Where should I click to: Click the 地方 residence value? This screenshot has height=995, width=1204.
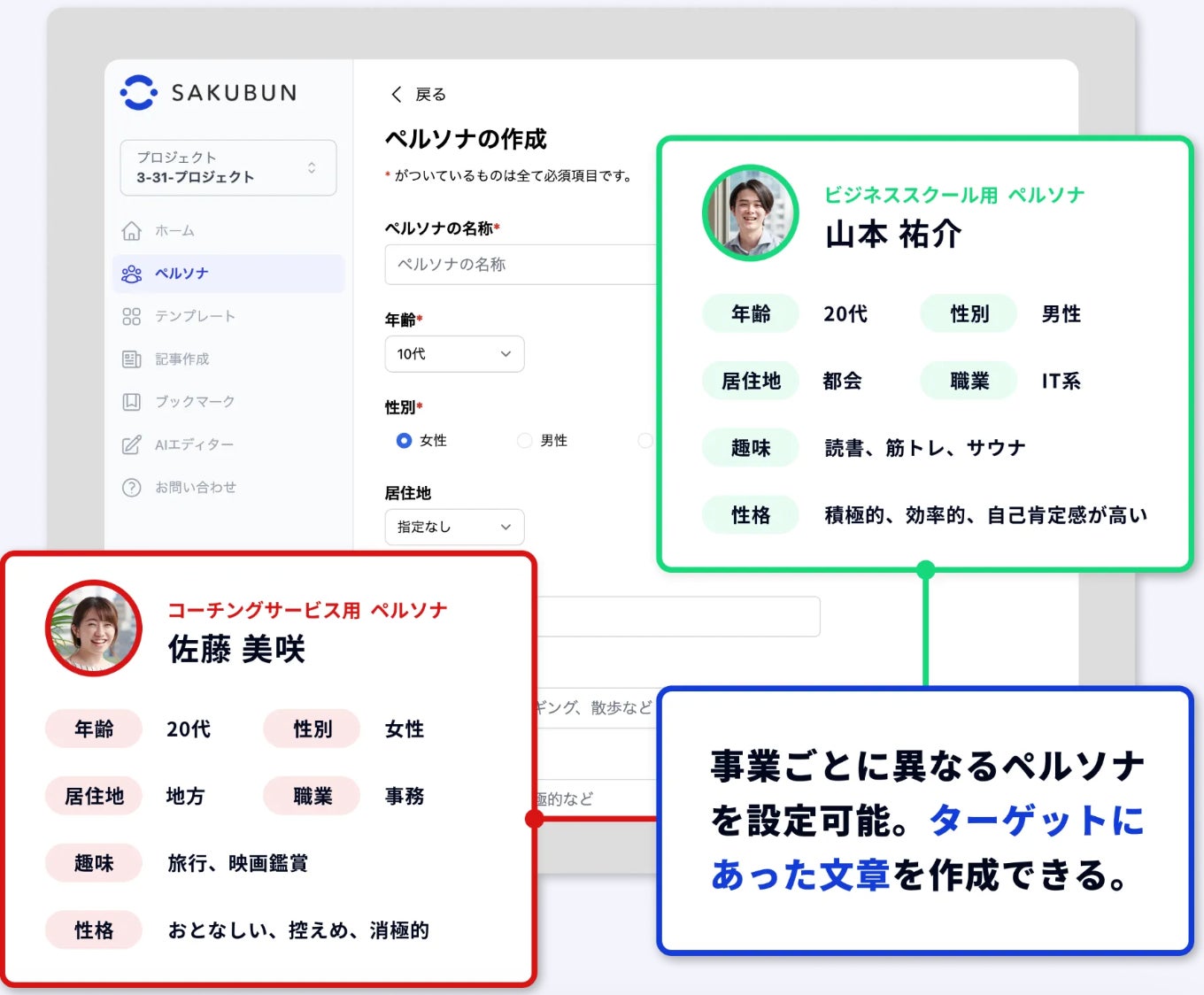(x=186, y=797)
